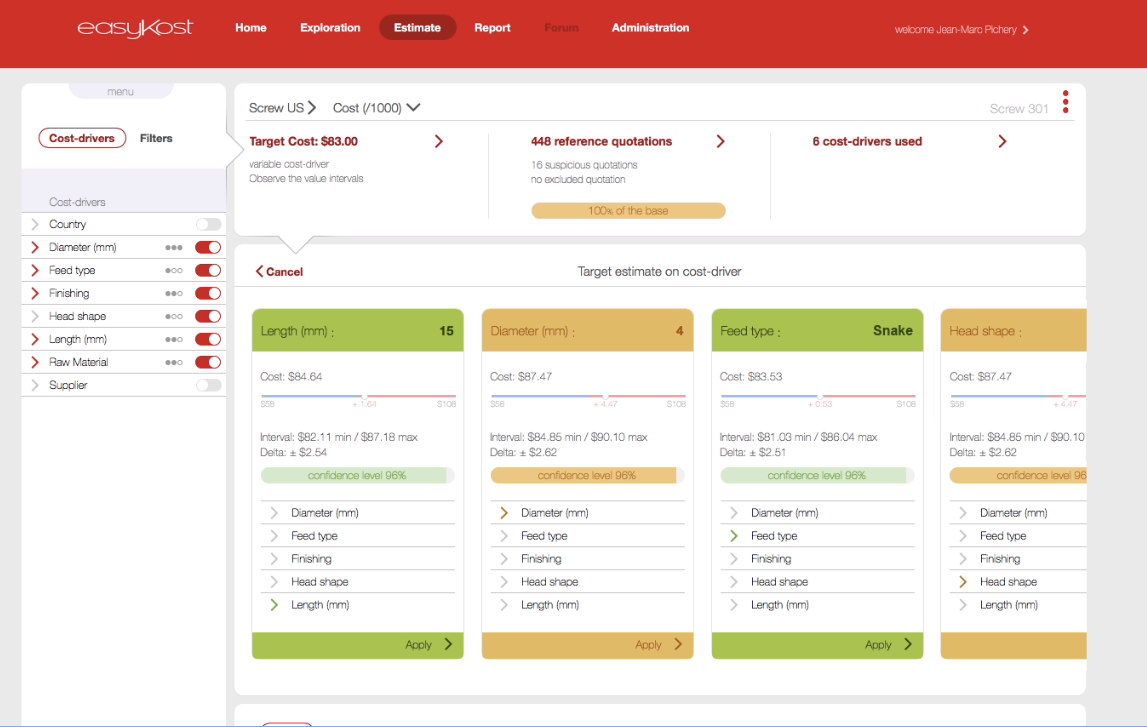Image resolution: width=1147 pixels, height=727 pixels.
Task: Enable the Supplier cost-driver switch
Action: point(208,385)
